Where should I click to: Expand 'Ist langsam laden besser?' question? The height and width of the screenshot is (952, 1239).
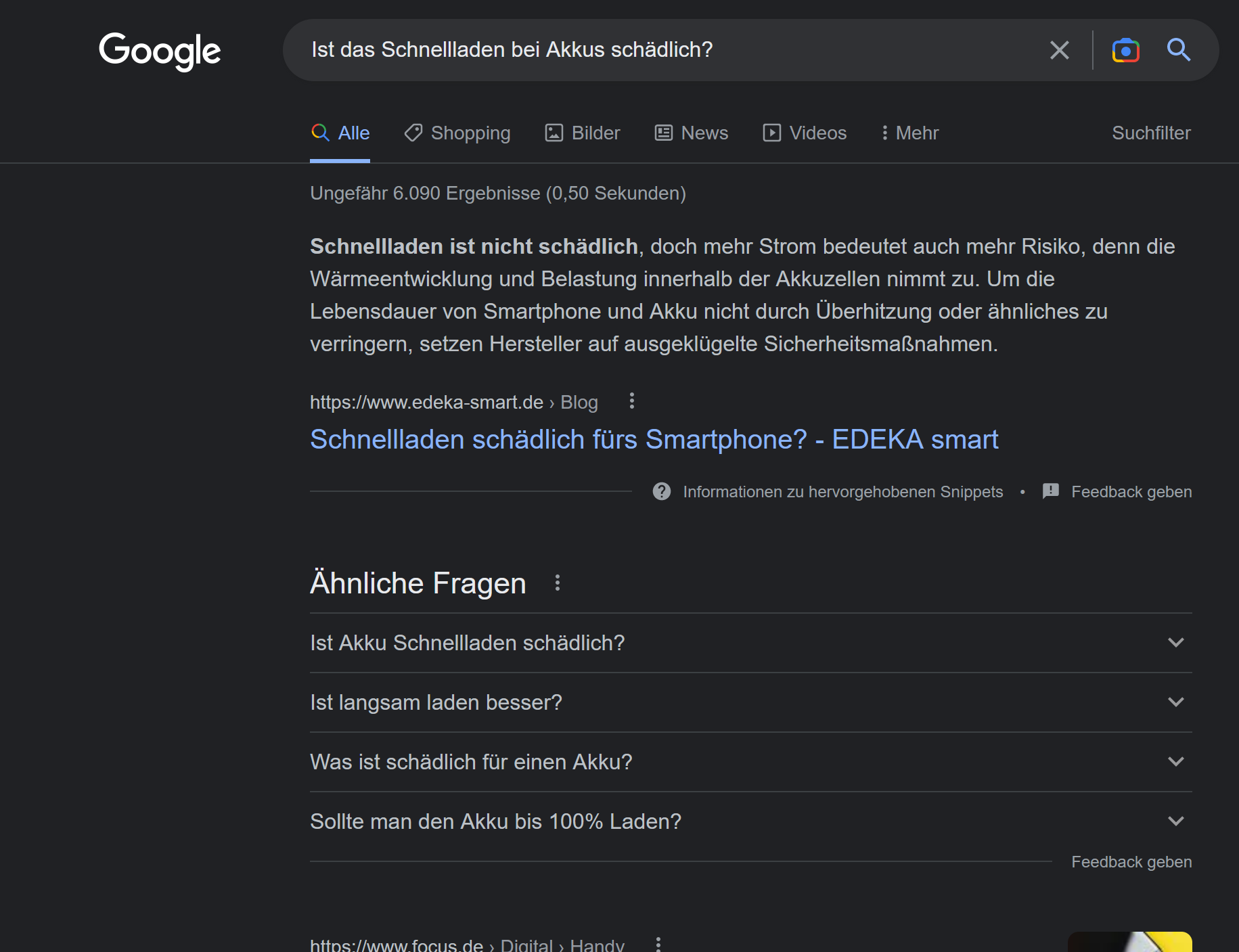point(750,702)
